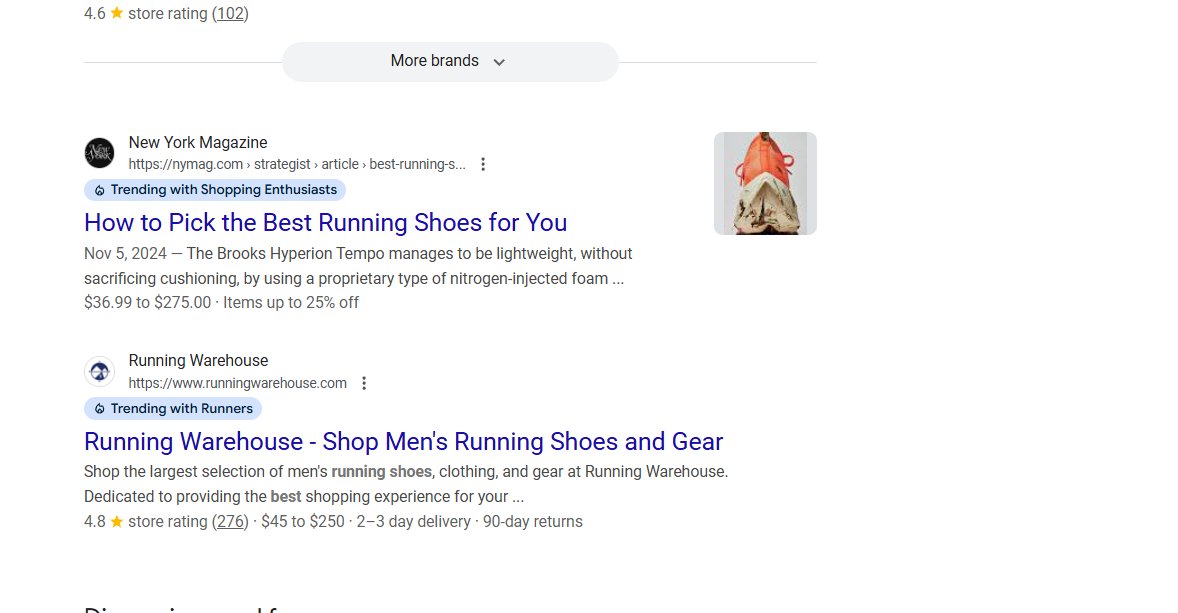Expand the More brands button

pyautogui.click(x=450, y=62)
